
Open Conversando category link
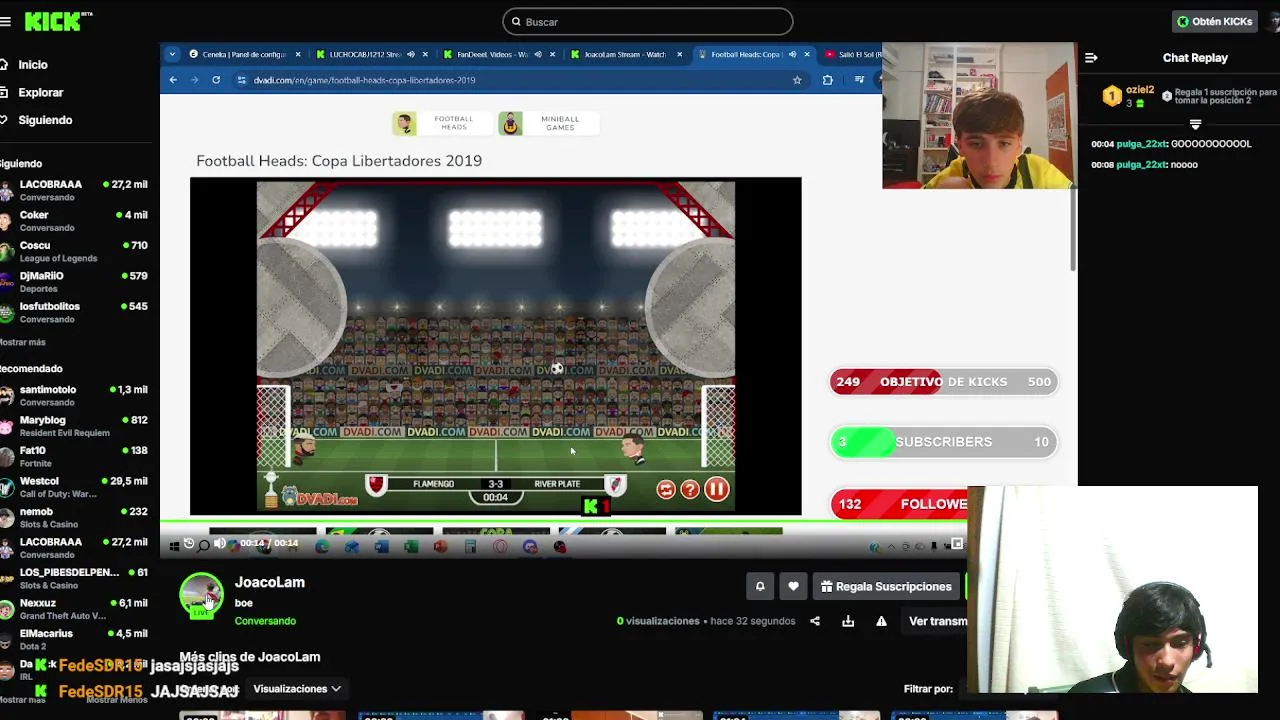265,621
